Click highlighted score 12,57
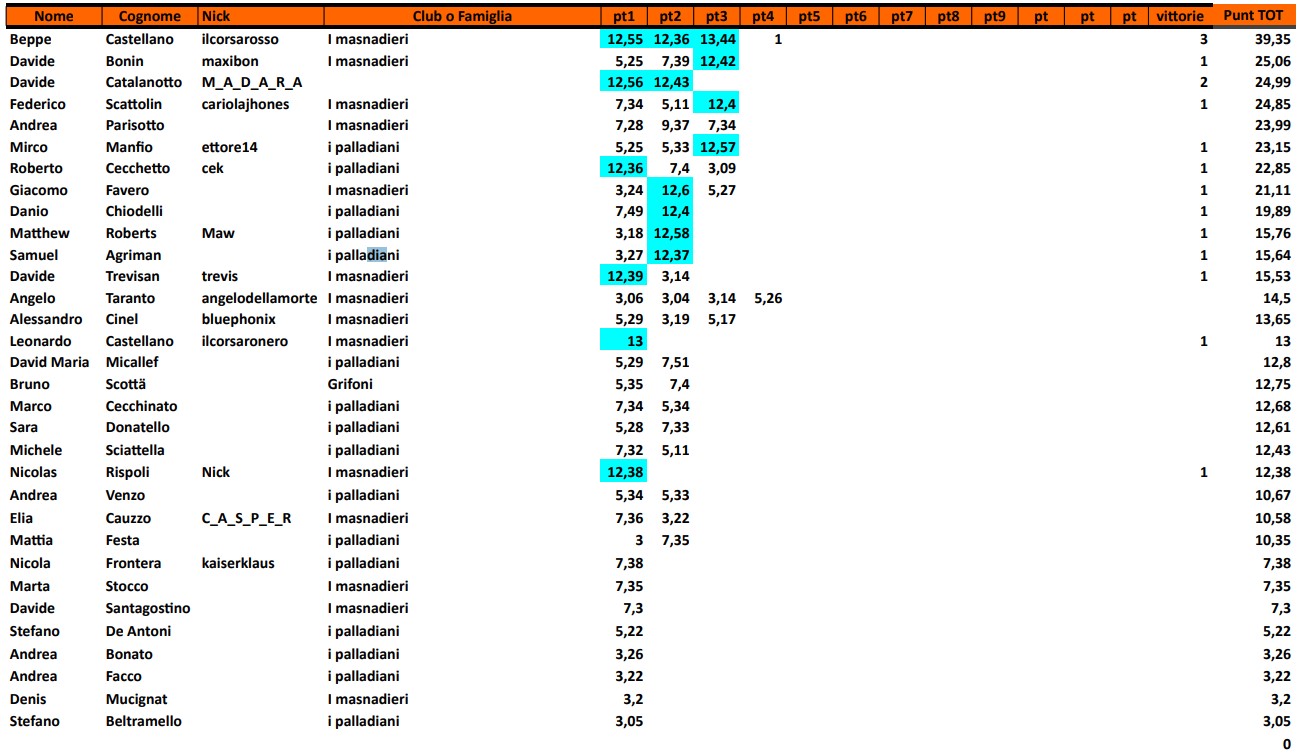This screenshot has height=755, width=1298. (x=717, y=147)
